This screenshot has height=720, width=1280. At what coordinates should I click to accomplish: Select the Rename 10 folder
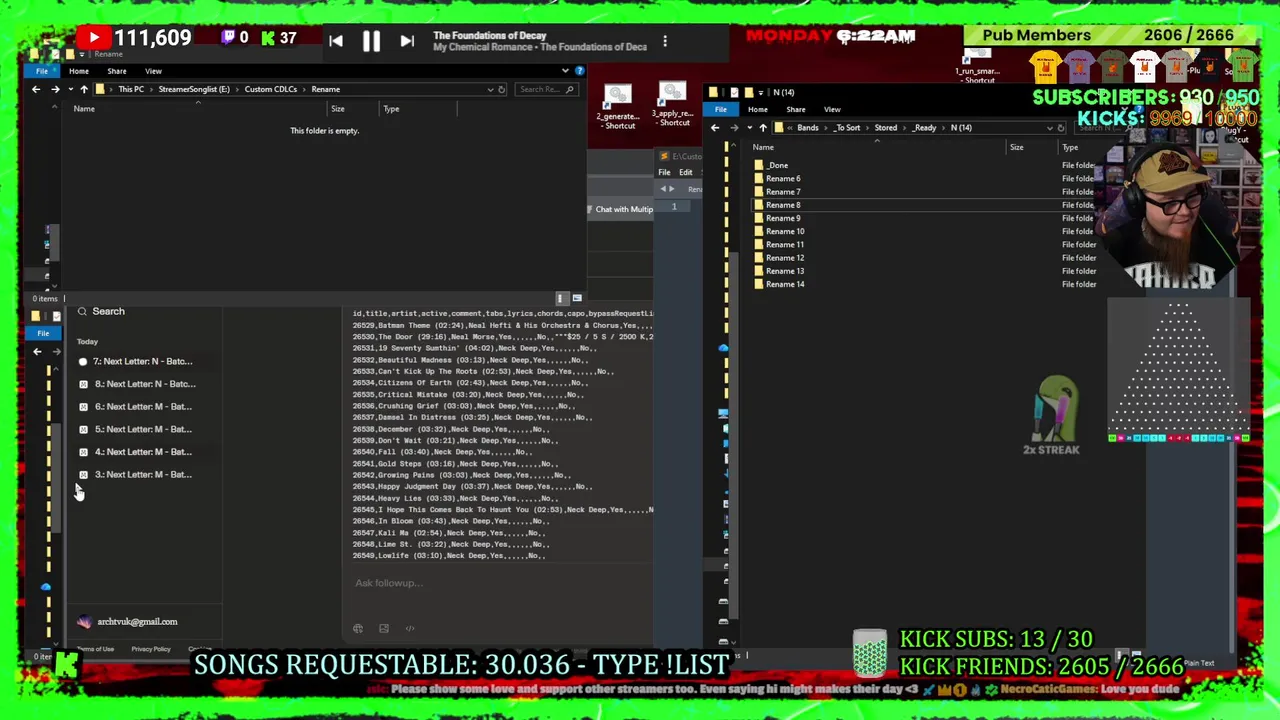pos(785,231)
